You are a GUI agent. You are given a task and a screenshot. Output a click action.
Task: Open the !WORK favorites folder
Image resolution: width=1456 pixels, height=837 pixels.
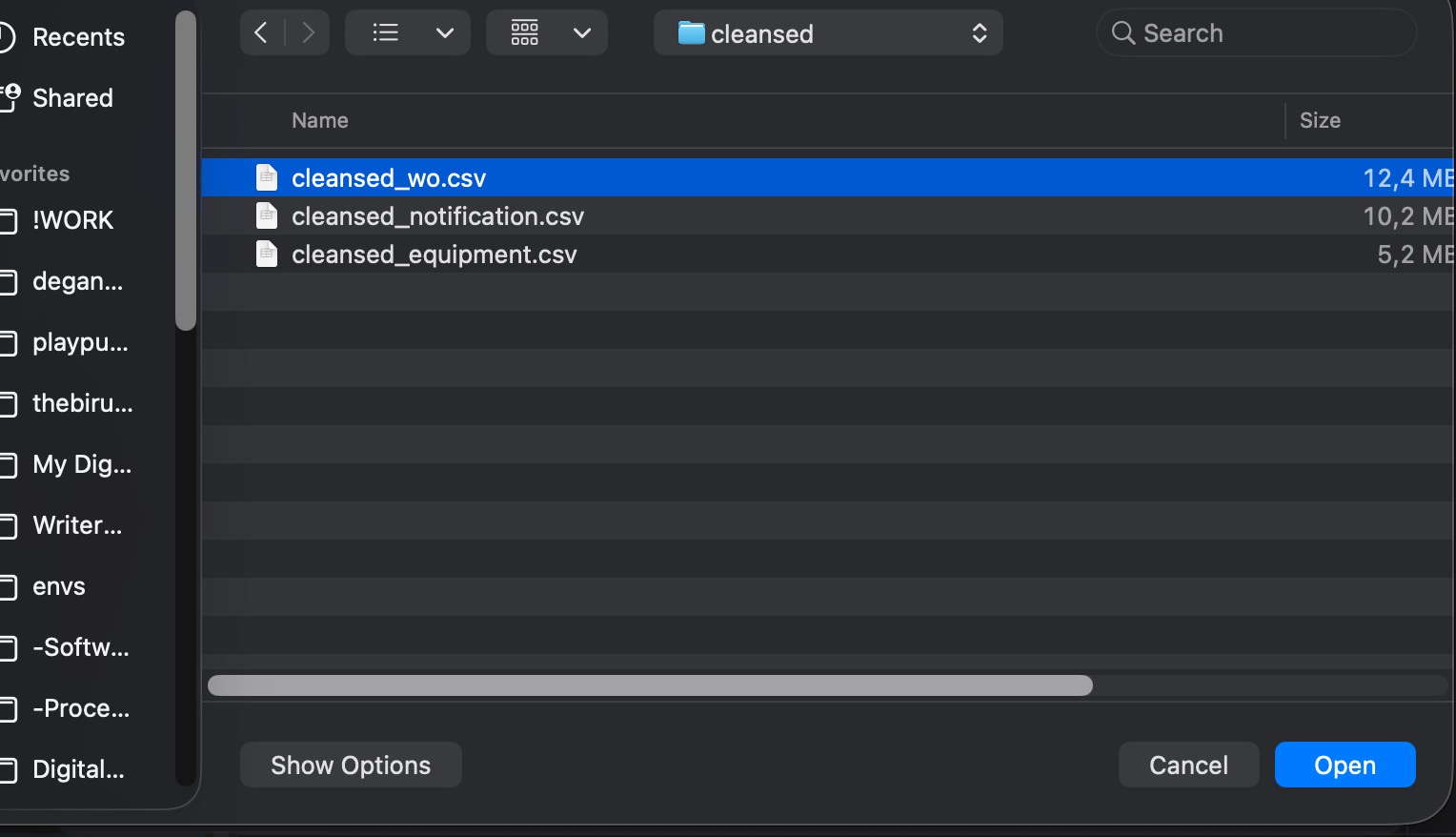(72, 220)
